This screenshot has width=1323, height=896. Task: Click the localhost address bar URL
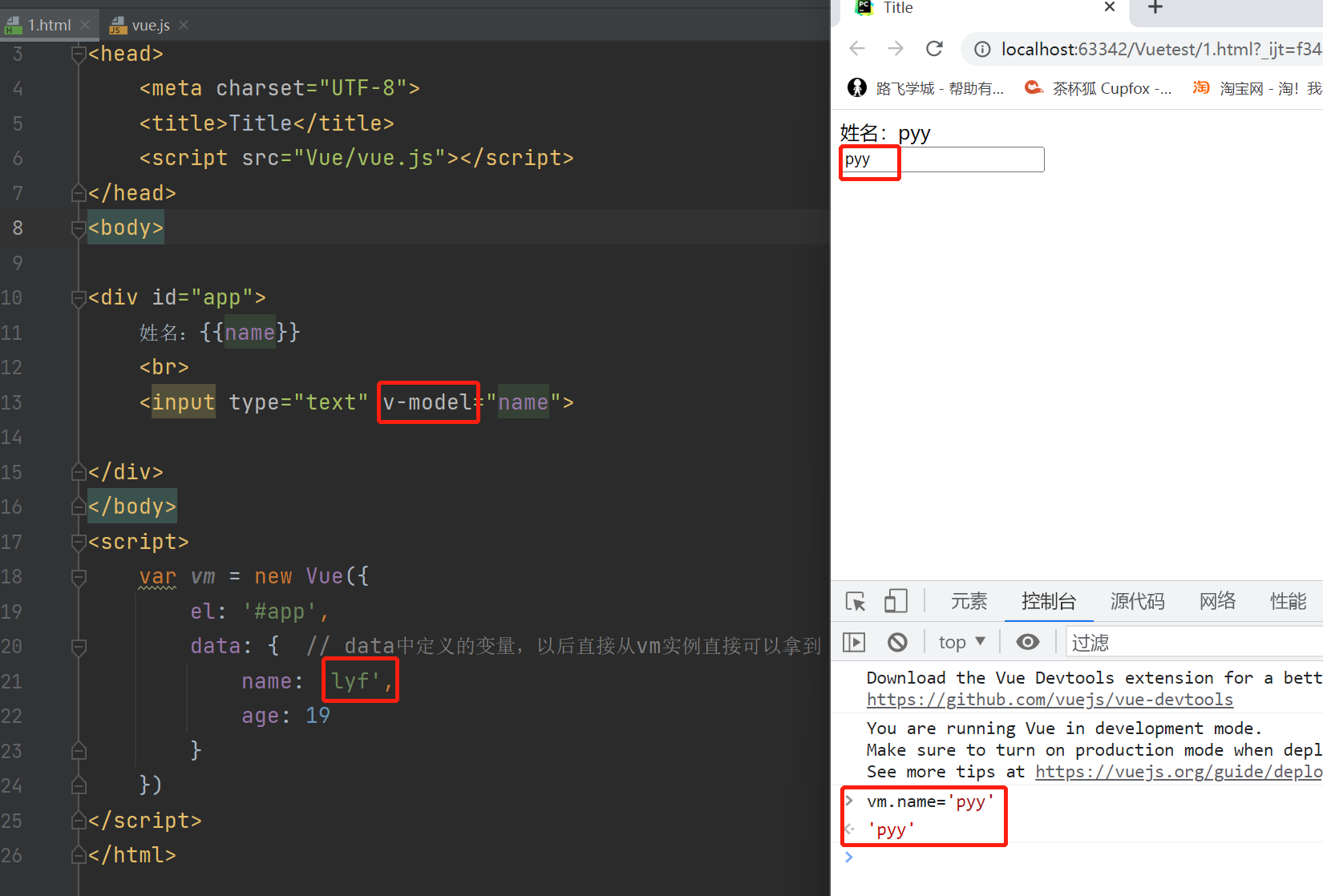1160,50
